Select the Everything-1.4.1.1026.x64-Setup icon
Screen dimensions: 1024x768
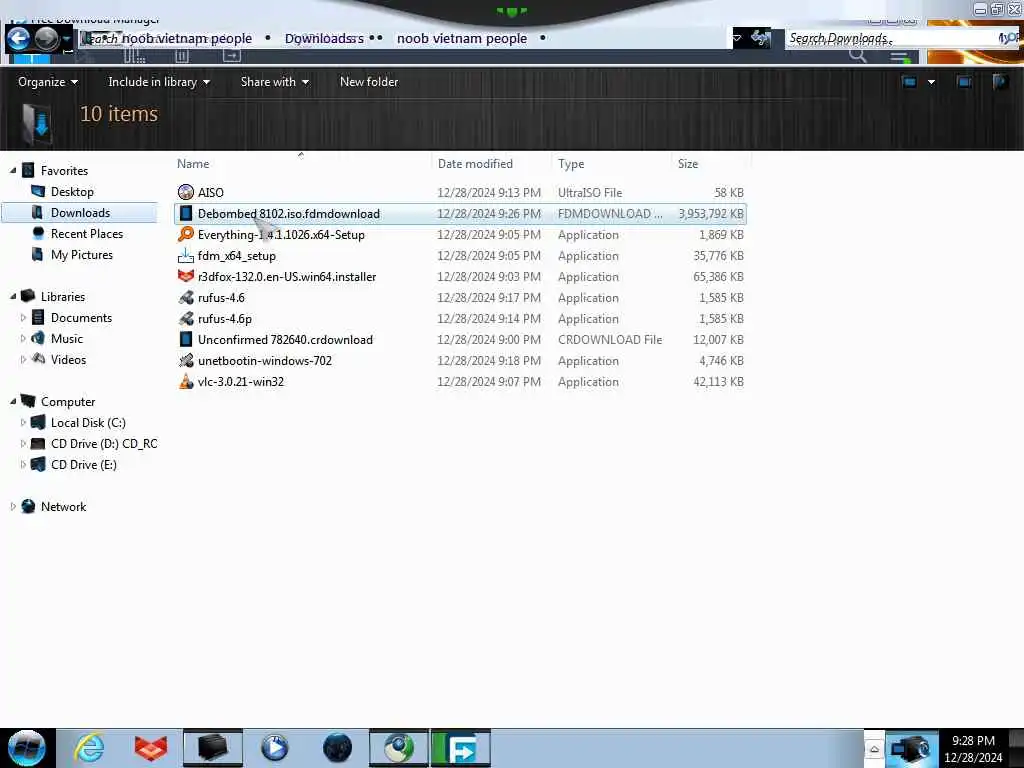click(186, 234)
